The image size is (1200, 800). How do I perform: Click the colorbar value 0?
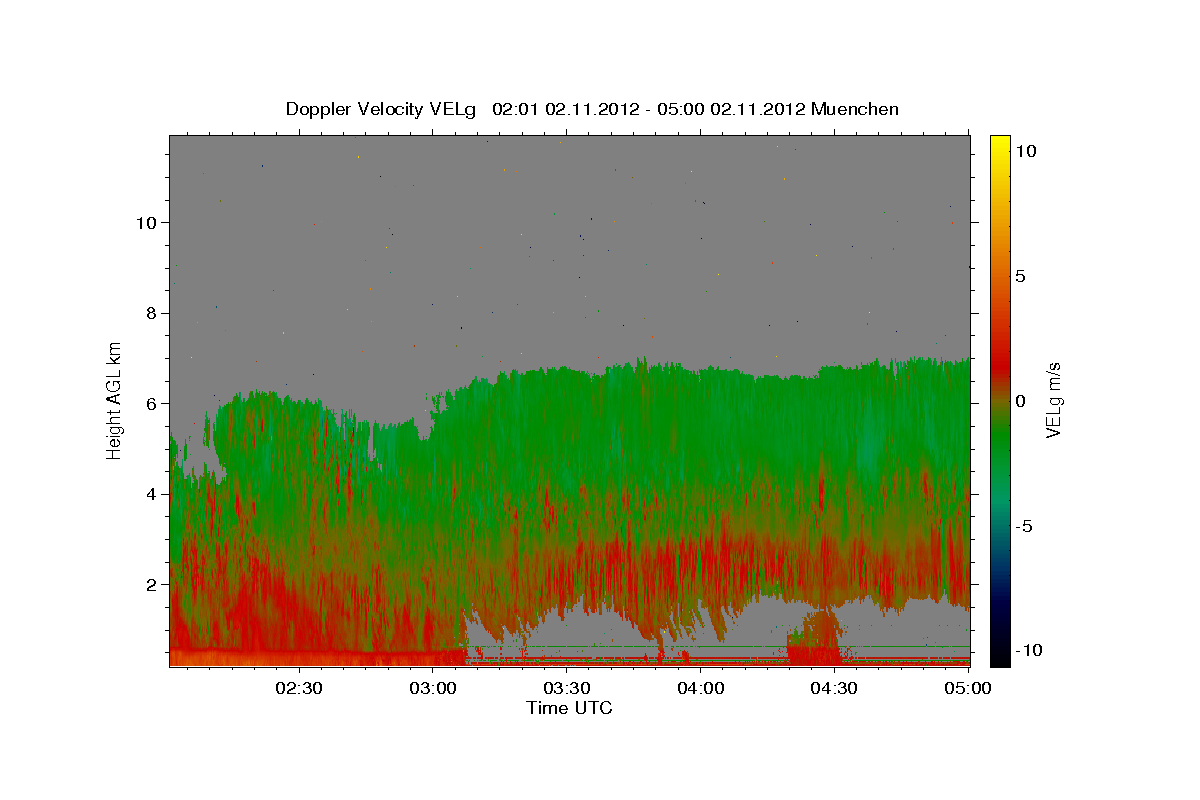[1021, 401]
